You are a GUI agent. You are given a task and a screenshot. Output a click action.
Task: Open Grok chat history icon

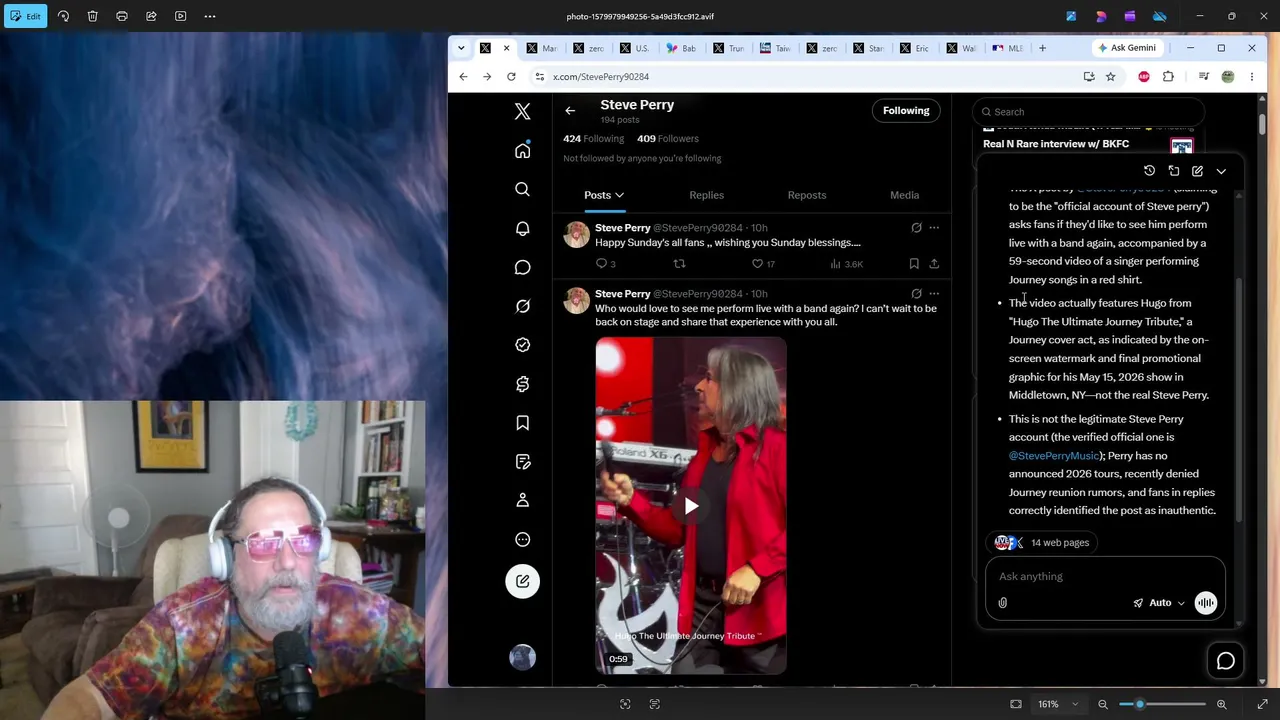1149,171
